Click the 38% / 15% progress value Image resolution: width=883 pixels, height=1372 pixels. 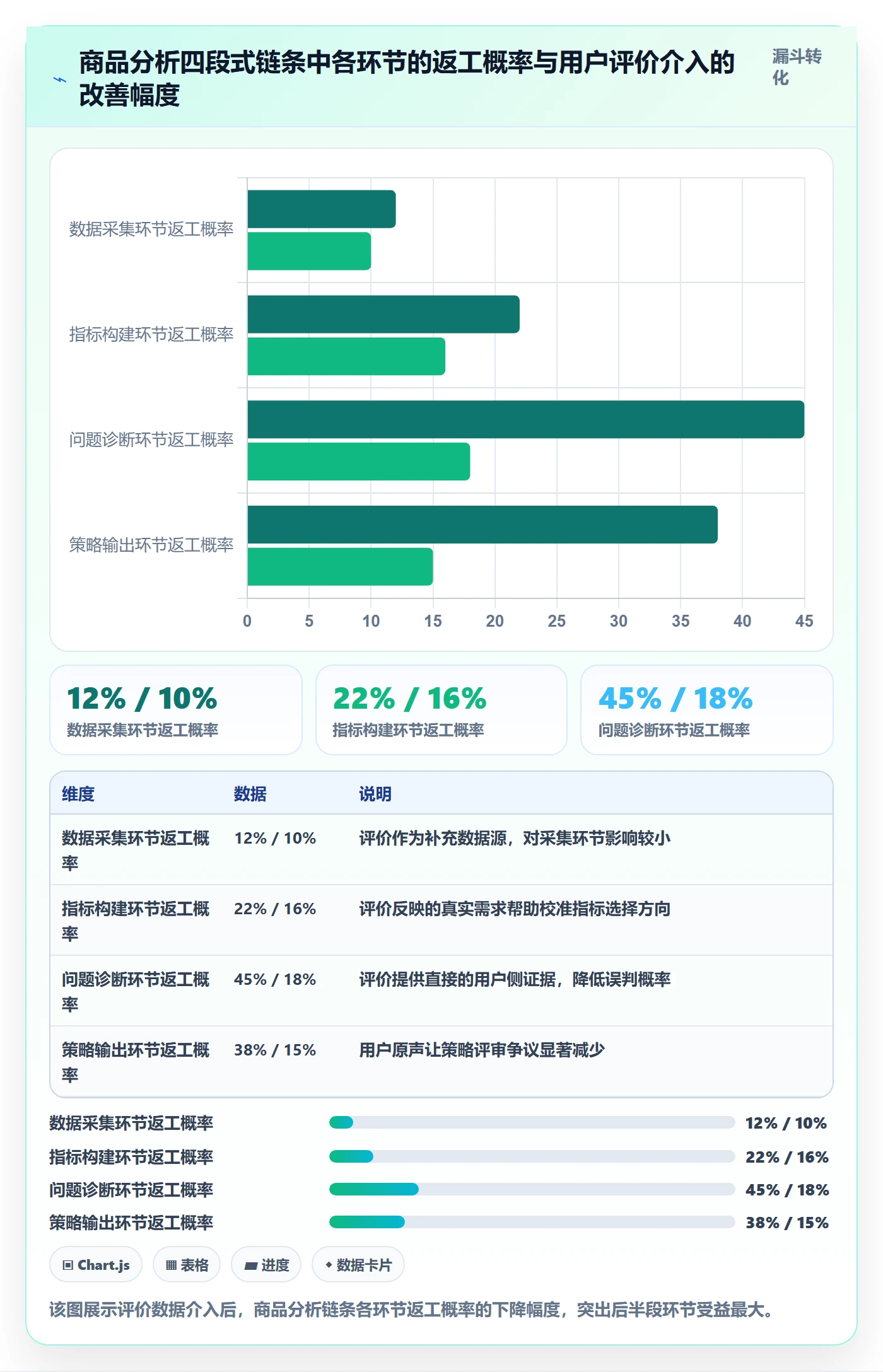point(787,1223)
